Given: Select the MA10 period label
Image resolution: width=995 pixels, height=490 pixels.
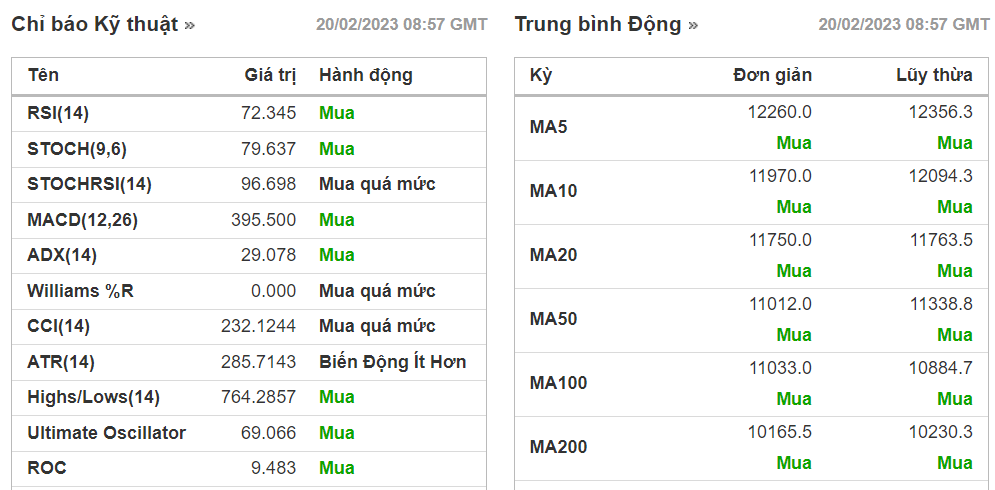Looking at the screenshot, I should click(x=553, y=191).
